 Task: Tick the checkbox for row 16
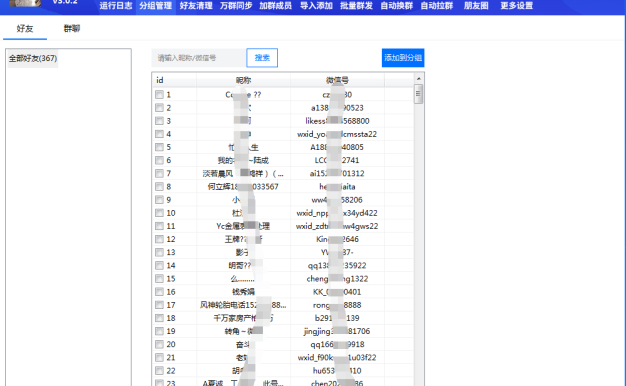pos(159,292)
